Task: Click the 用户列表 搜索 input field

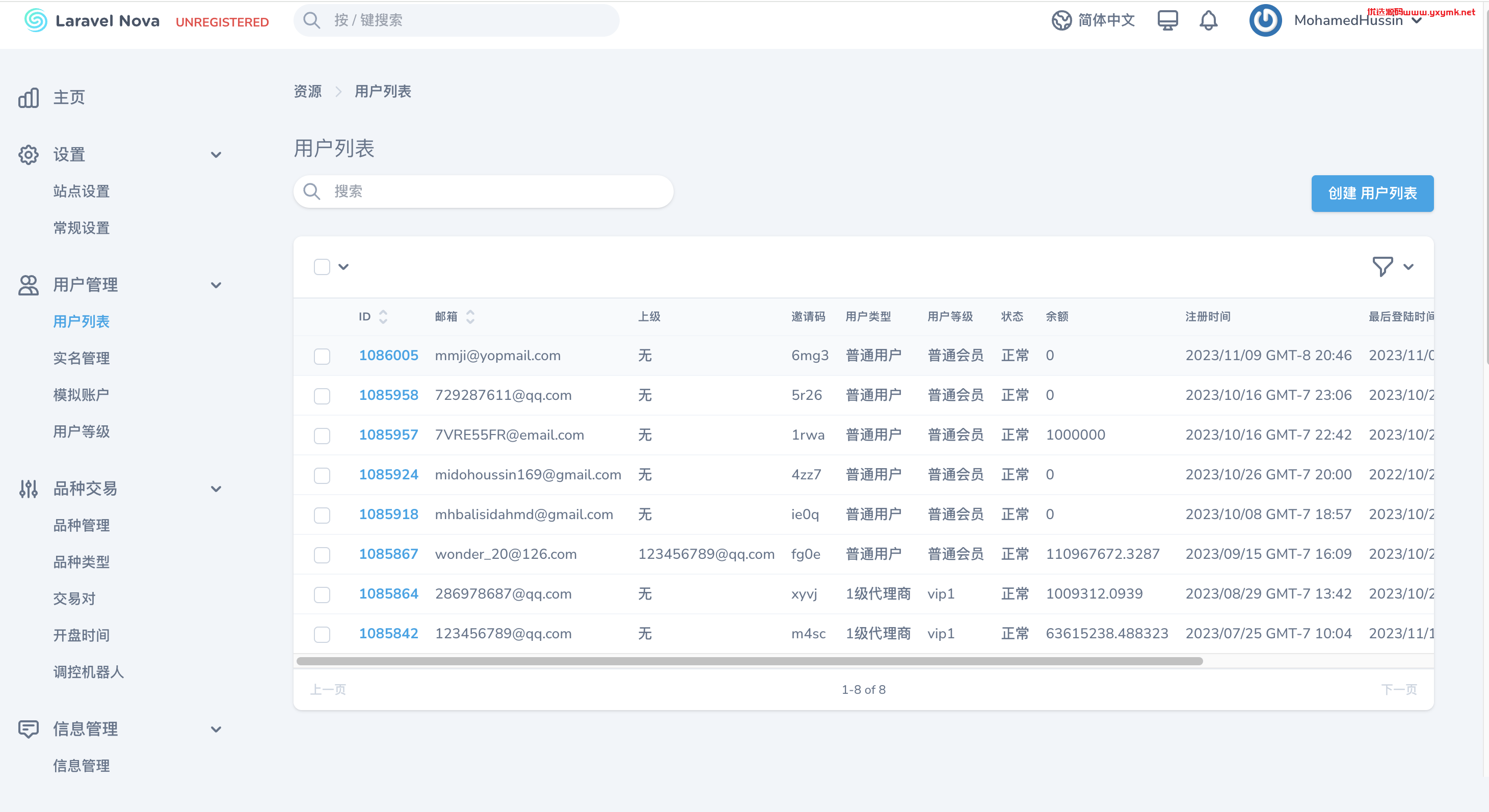Action: coord(483,192)
